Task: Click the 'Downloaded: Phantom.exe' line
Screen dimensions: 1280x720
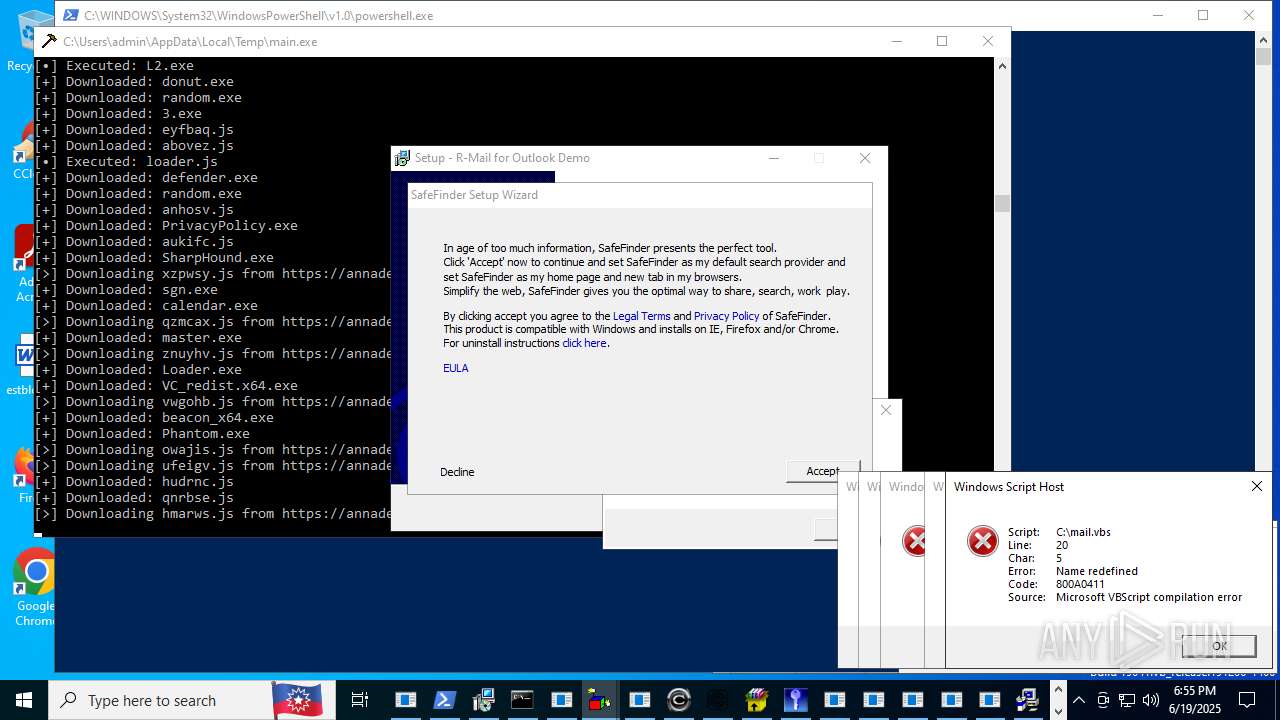Action: [142, 434]
